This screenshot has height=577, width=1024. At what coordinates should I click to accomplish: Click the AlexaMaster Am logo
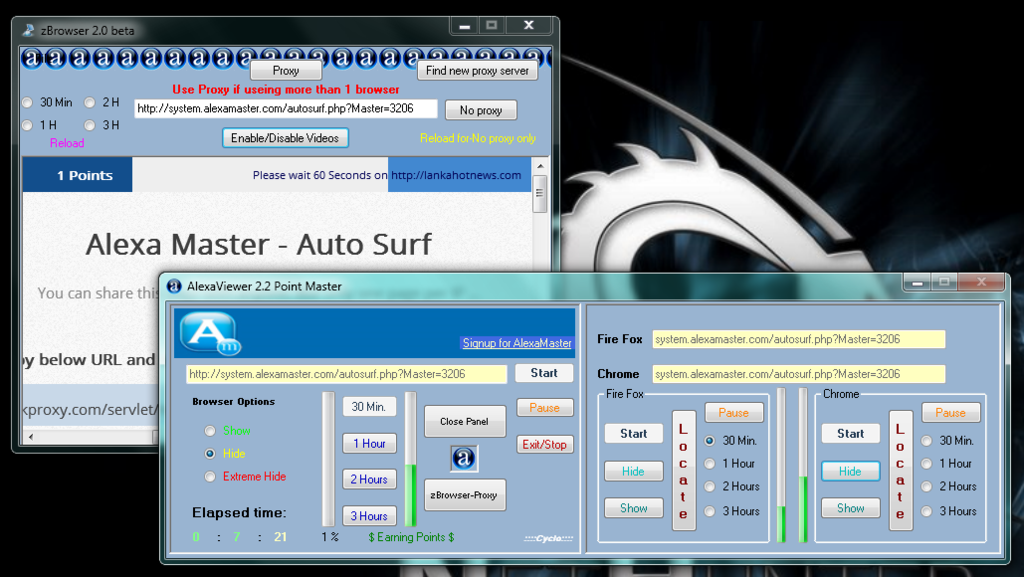point(210,333)
